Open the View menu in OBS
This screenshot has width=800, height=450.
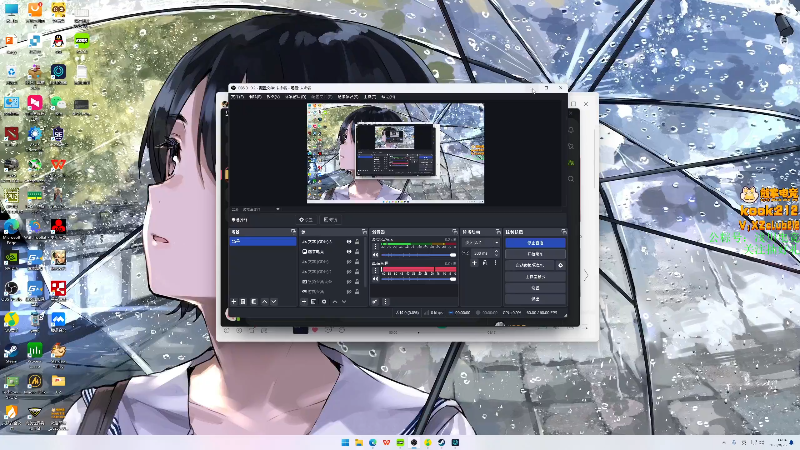(x=273, y=96)
